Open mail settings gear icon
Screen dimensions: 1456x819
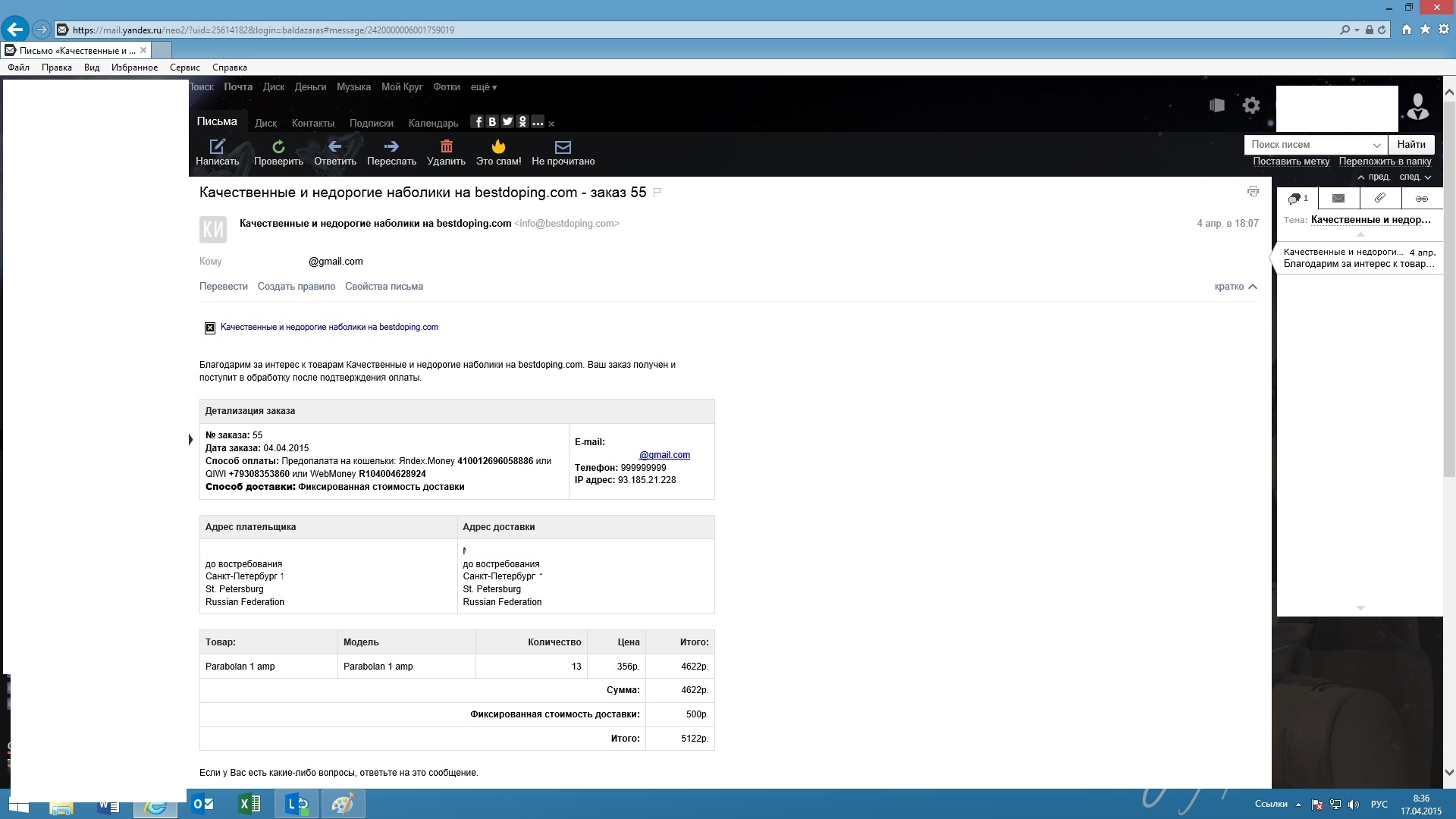(x=1251, y=105)
